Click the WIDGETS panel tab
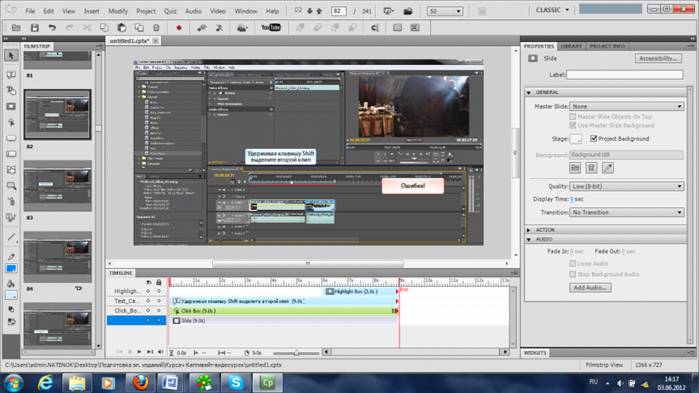Screen dimensions: 699x393 click(x=535, y=352)
